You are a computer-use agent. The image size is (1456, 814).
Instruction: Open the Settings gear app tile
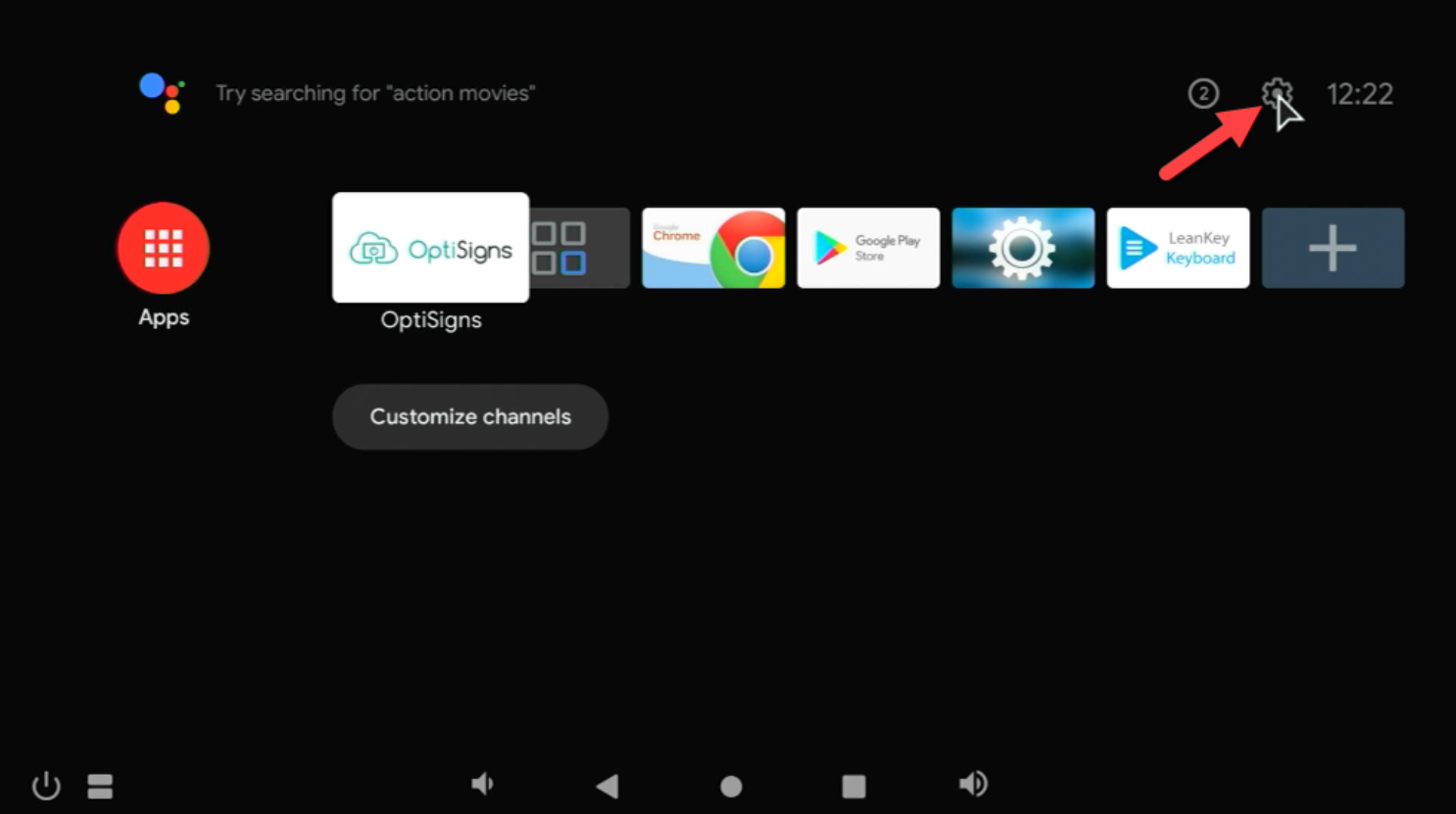1023,248
